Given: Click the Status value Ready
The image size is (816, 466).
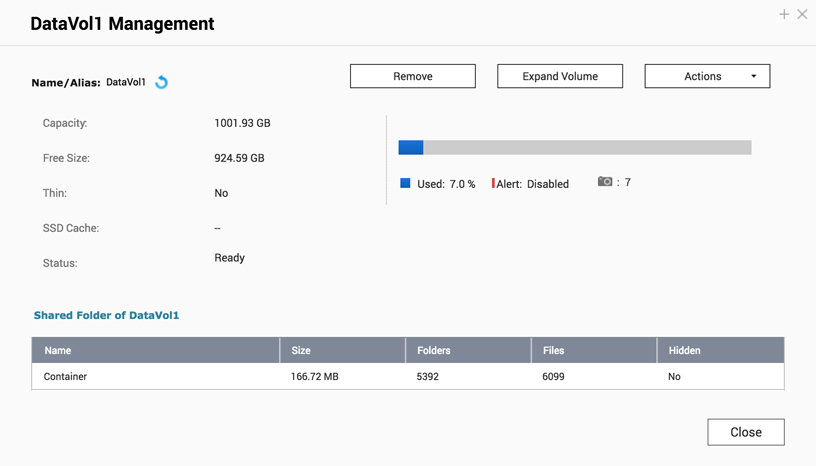Looking at the screenshot, I should point(230,258).
